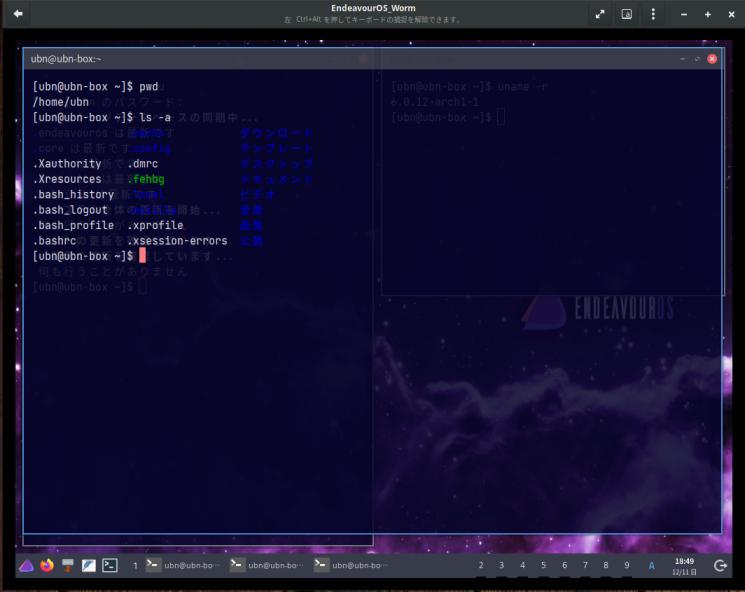Viewport: 745px width, 592px height.
Task: Switch to workspace 3
Action: (501, 565)
